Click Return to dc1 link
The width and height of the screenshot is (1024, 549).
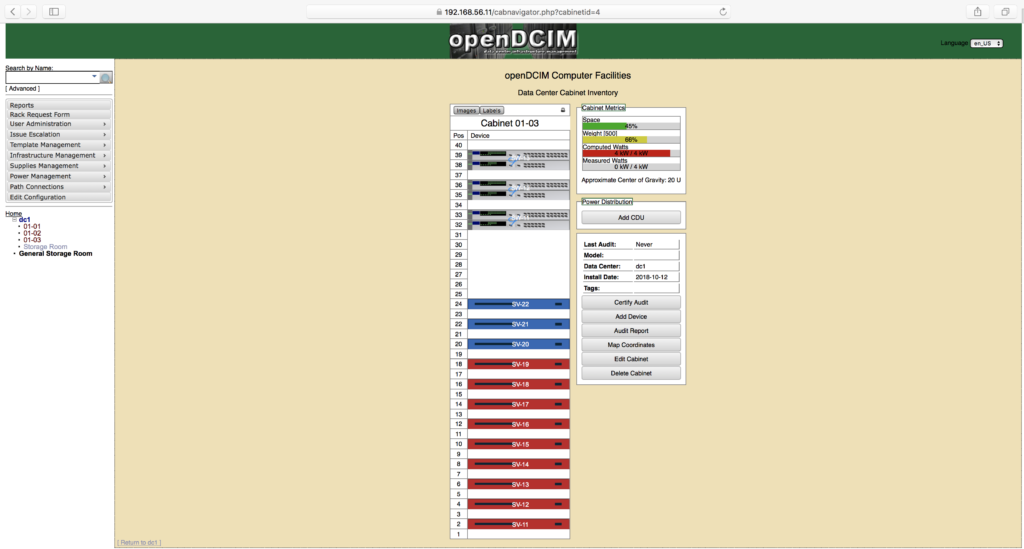pyautogui.click(x=139, y=542)
